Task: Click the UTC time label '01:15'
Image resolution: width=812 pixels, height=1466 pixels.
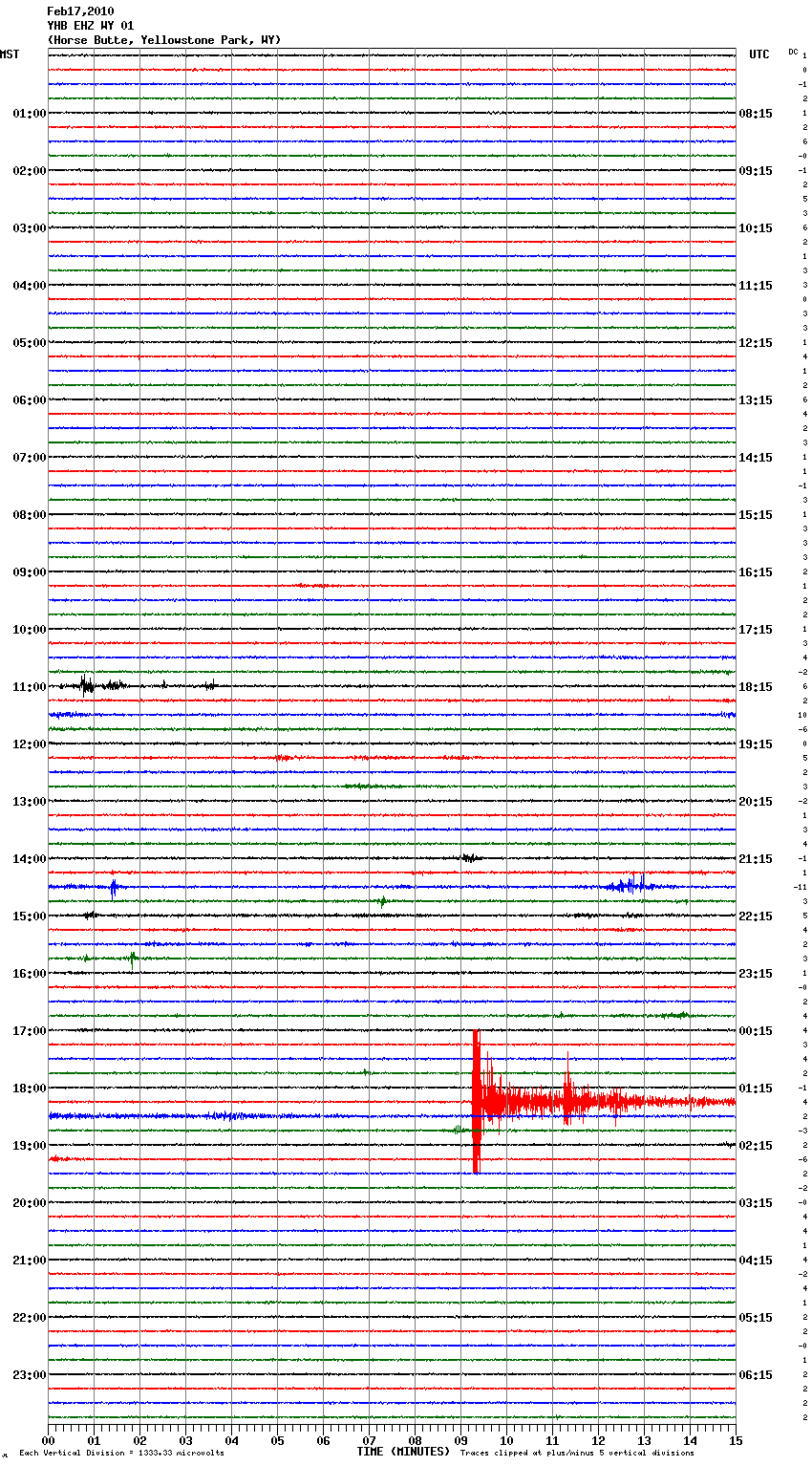Action: coord(756,1089)
